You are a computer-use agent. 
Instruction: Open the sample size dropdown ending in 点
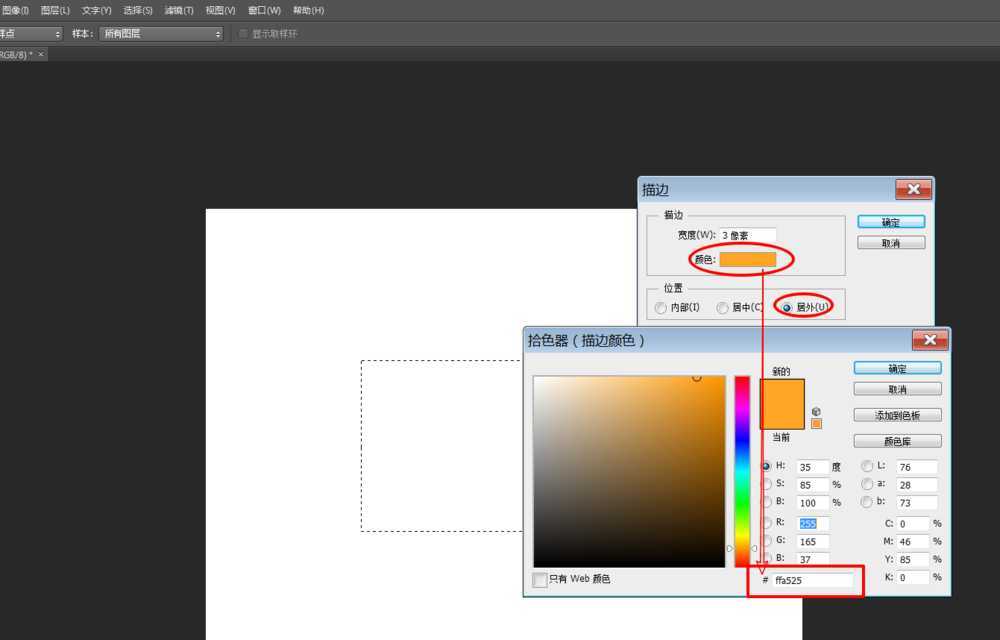(30, 34)
